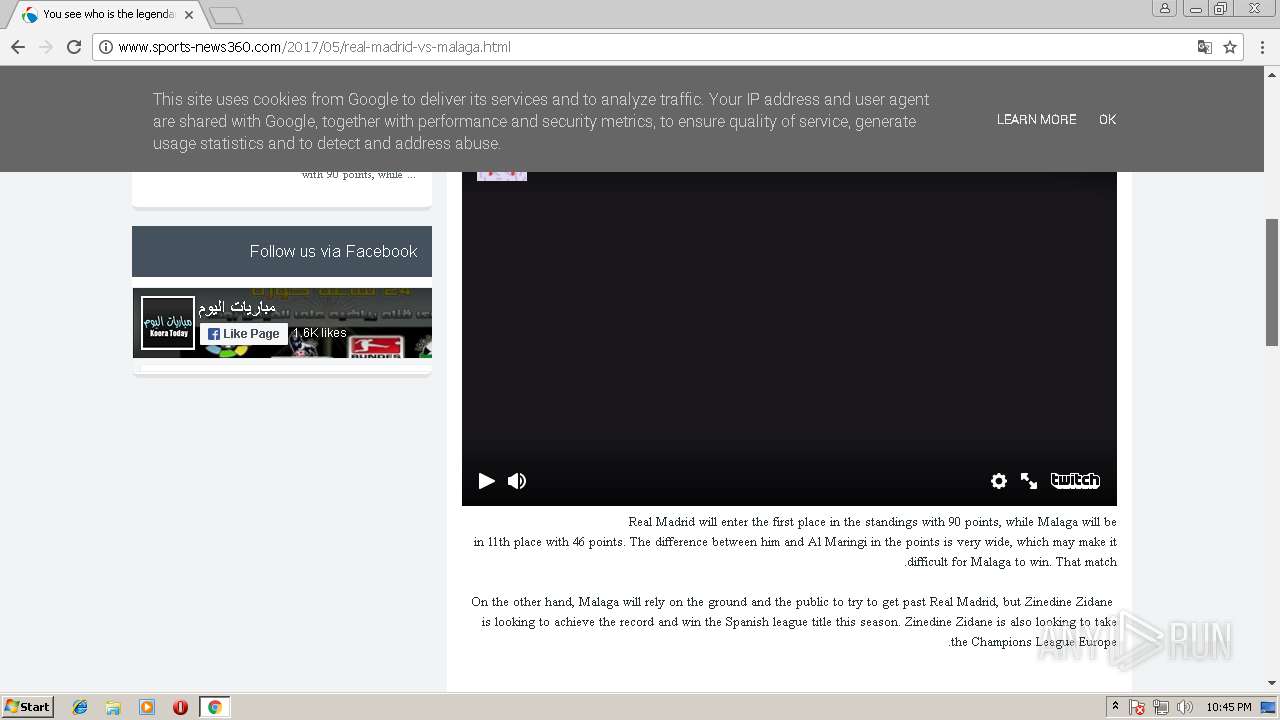
Task: Show hidden tray icons arrow
Action: point(1115,707)
